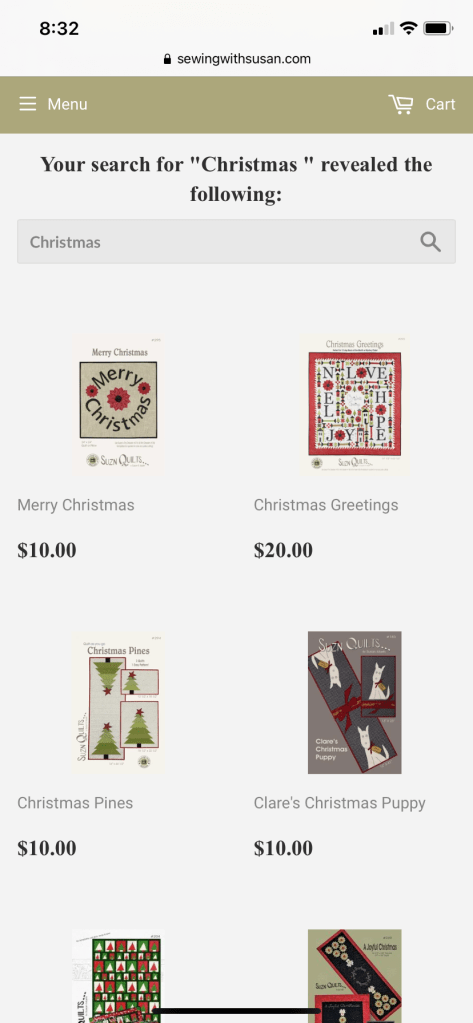Open Clare's Christmas Puppy thumbnail

pyautogui.click(x=355, y=703)
